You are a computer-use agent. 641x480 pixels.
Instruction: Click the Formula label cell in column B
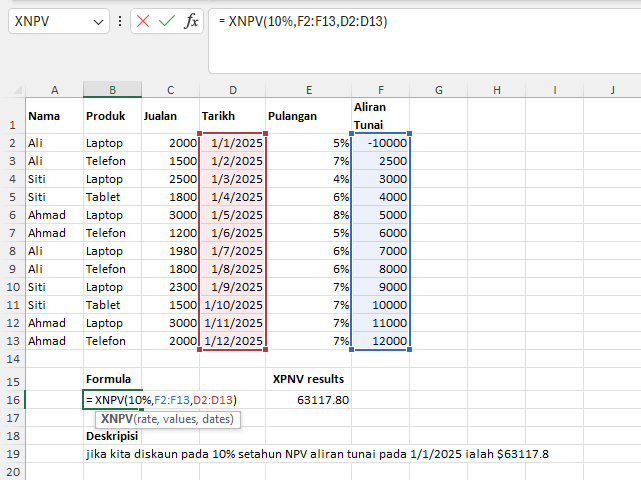[112, 380]
